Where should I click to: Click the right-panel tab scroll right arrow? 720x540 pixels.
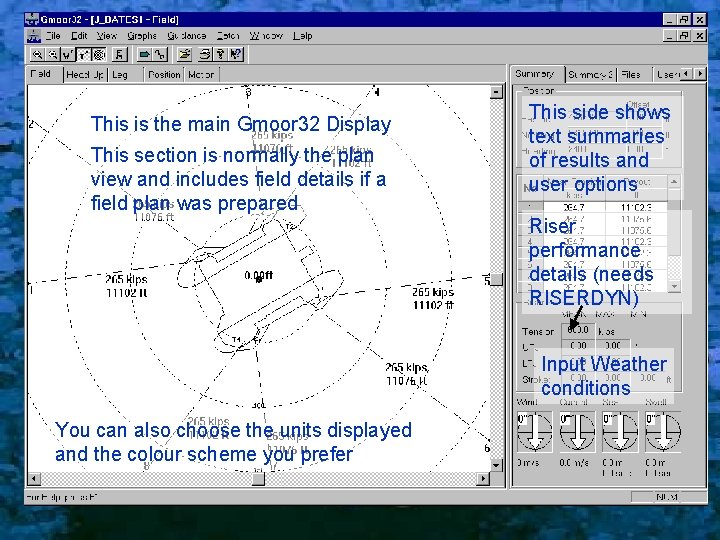coord(700,73)
